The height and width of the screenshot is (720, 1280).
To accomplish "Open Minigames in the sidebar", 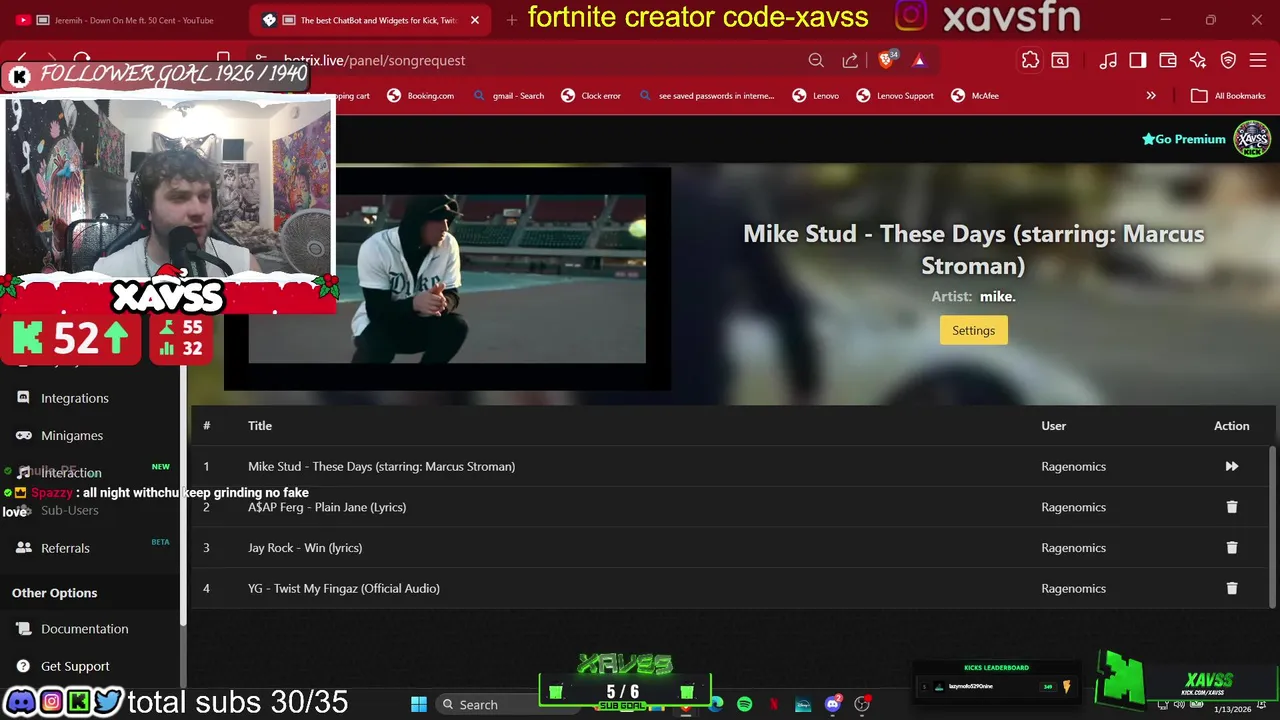I will (x=72, y=435).
